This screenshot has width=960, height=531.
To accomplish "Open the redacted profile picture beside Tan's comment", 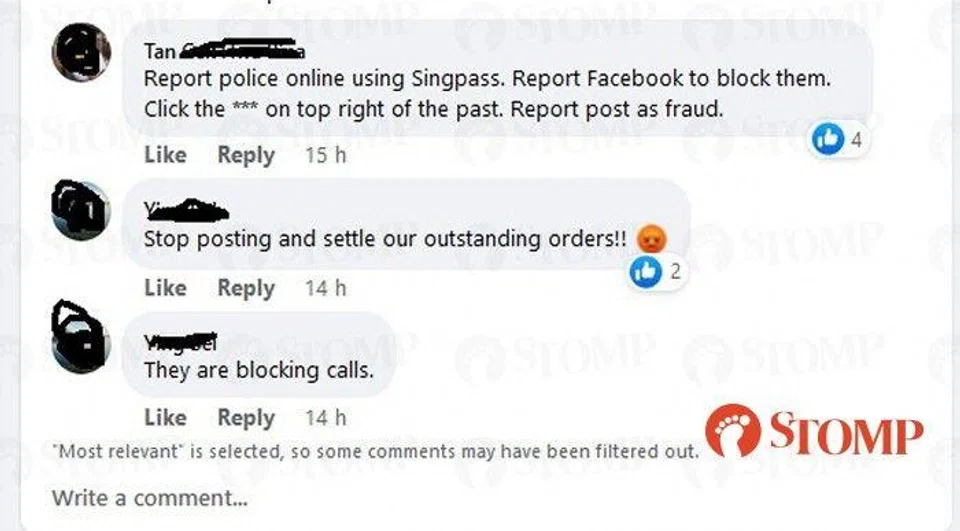I will (81, 53).
